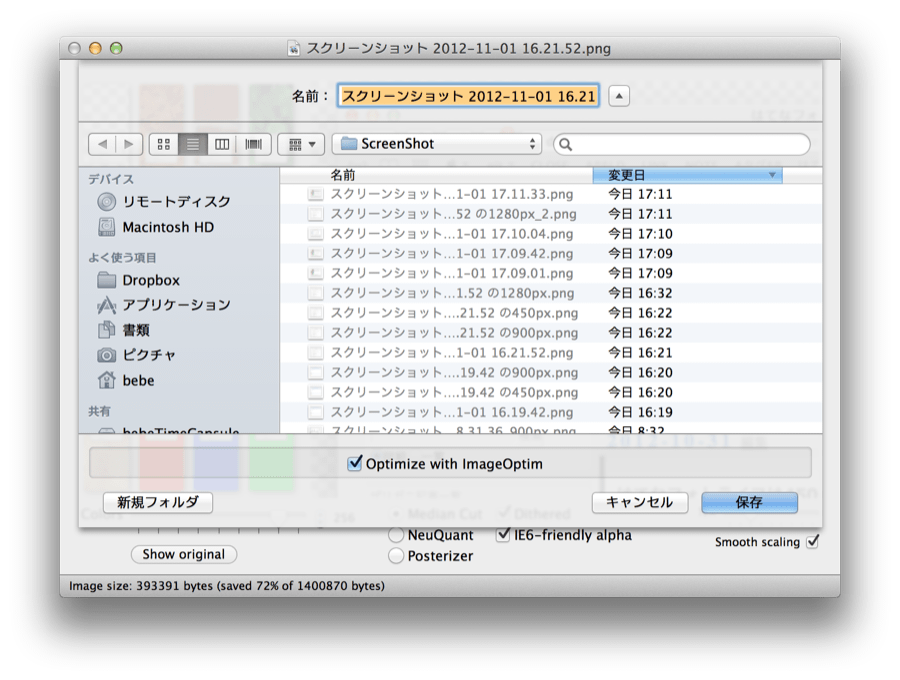Click modified date 今日 17:10 cell
The height and width of the screenshot is (680, 900).
click(x=640, y=234)
